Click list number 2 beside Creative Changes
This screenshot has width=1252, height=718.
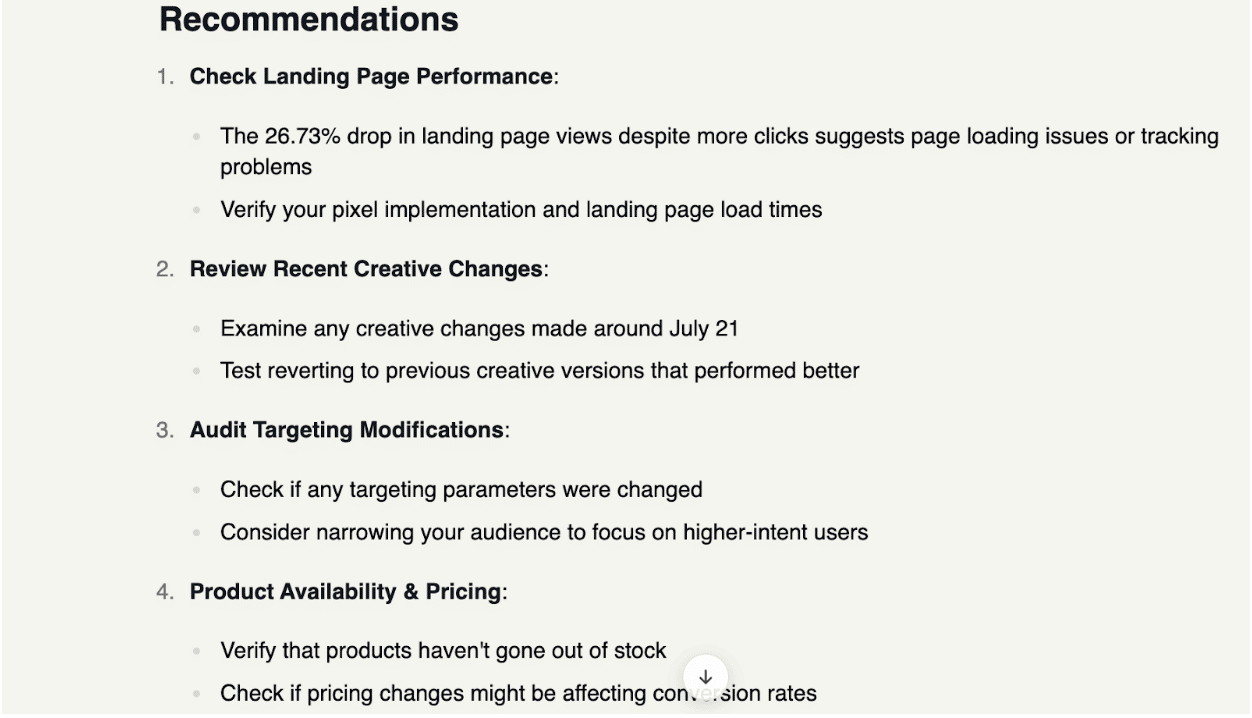(x=166, y=269)
